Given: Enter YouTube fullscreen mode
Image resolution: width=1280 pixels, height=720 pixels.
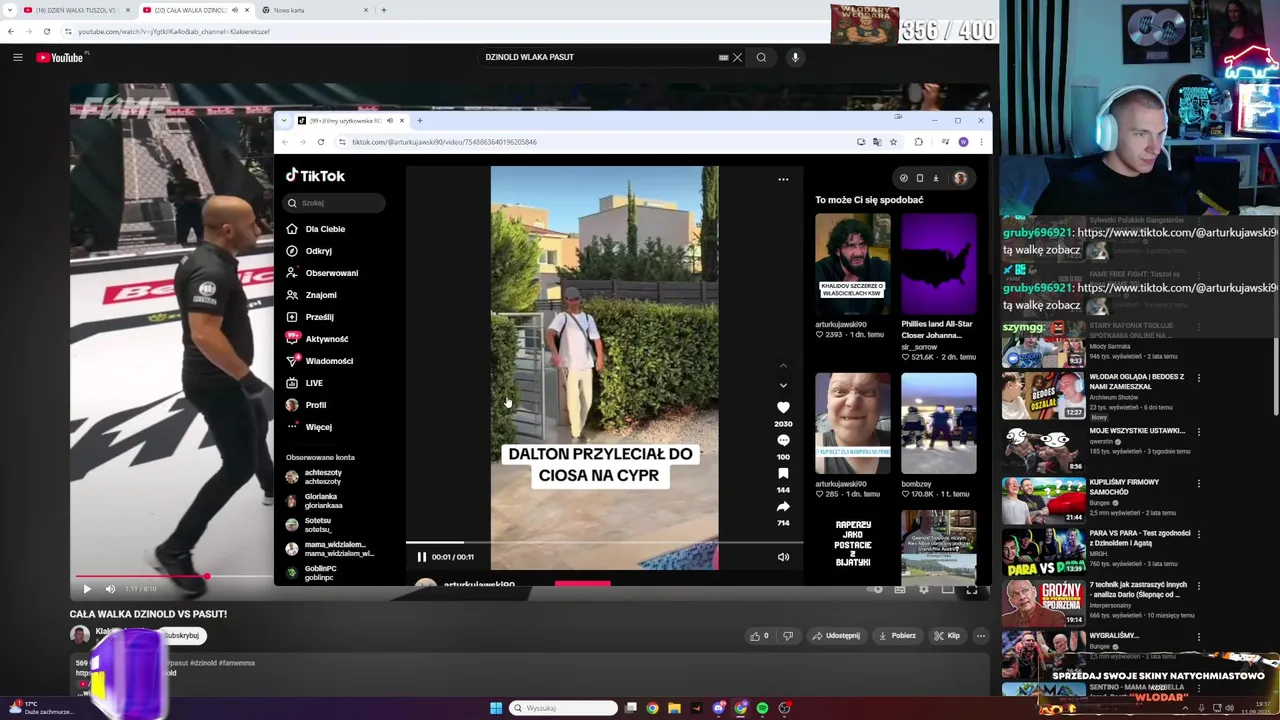Looking at the screenshot, I should [x=971, y=590].
